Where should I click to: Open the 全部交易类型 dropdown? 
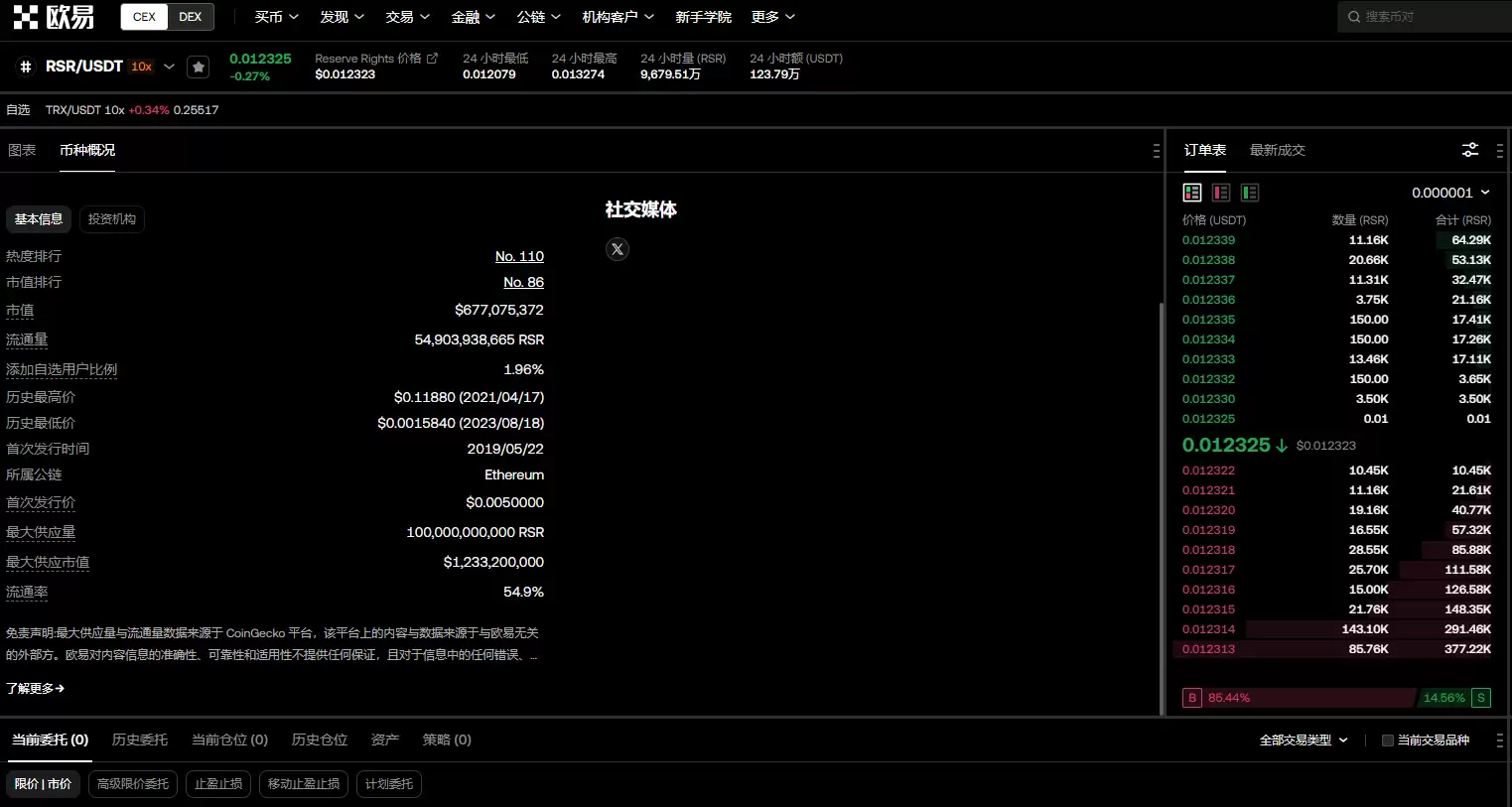click(x=1303, y=740)
